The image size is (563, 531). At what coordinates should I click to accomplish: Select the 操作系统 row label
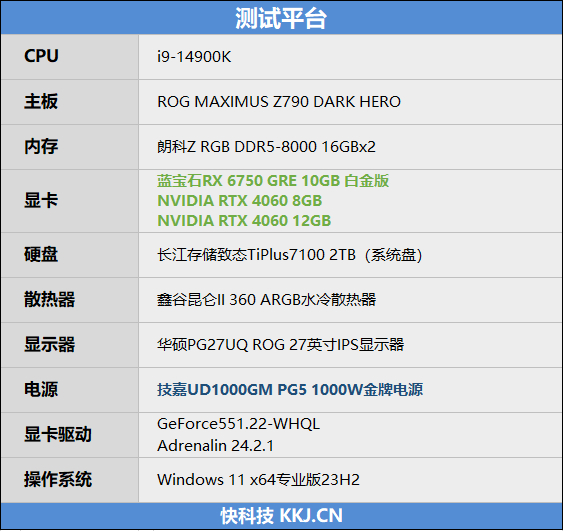click(58, 479)
